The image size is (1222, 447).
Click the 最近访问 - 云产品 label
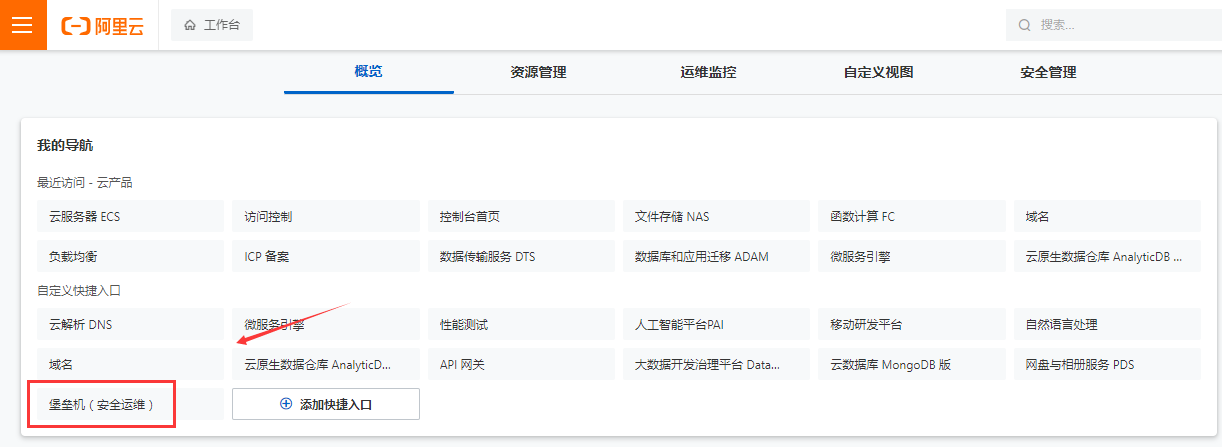tap(85, 183)
